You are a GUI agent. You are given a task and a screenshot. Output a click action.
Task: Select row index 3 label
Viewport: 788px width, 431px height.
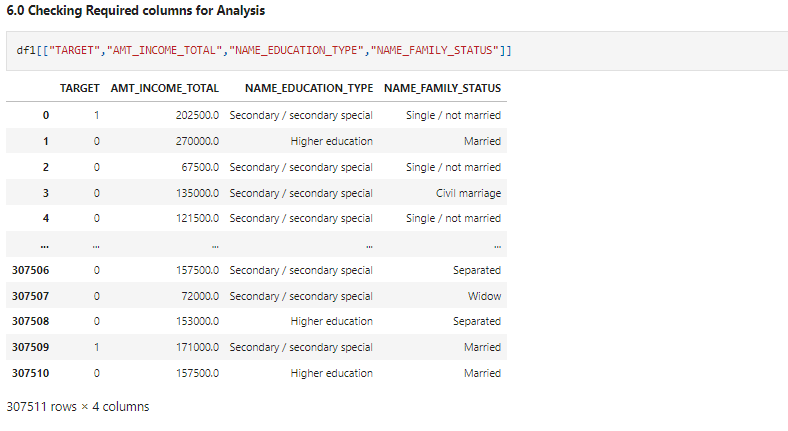click(x=46, y=193)
